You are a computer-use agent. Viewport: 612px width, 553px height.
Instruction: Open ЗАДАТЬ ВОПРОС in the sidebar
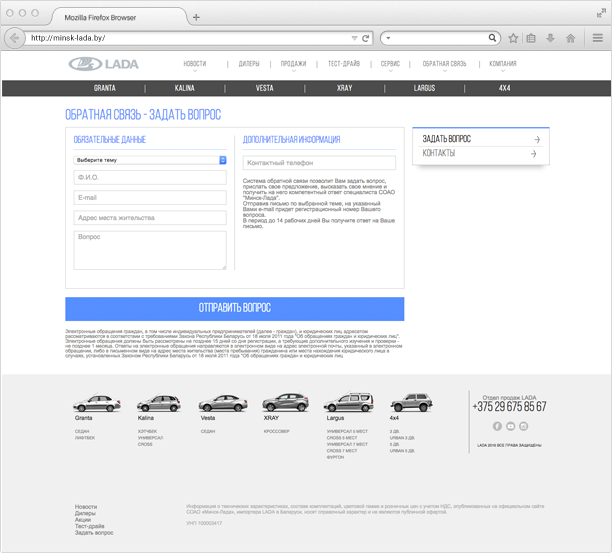pos(447,139)
